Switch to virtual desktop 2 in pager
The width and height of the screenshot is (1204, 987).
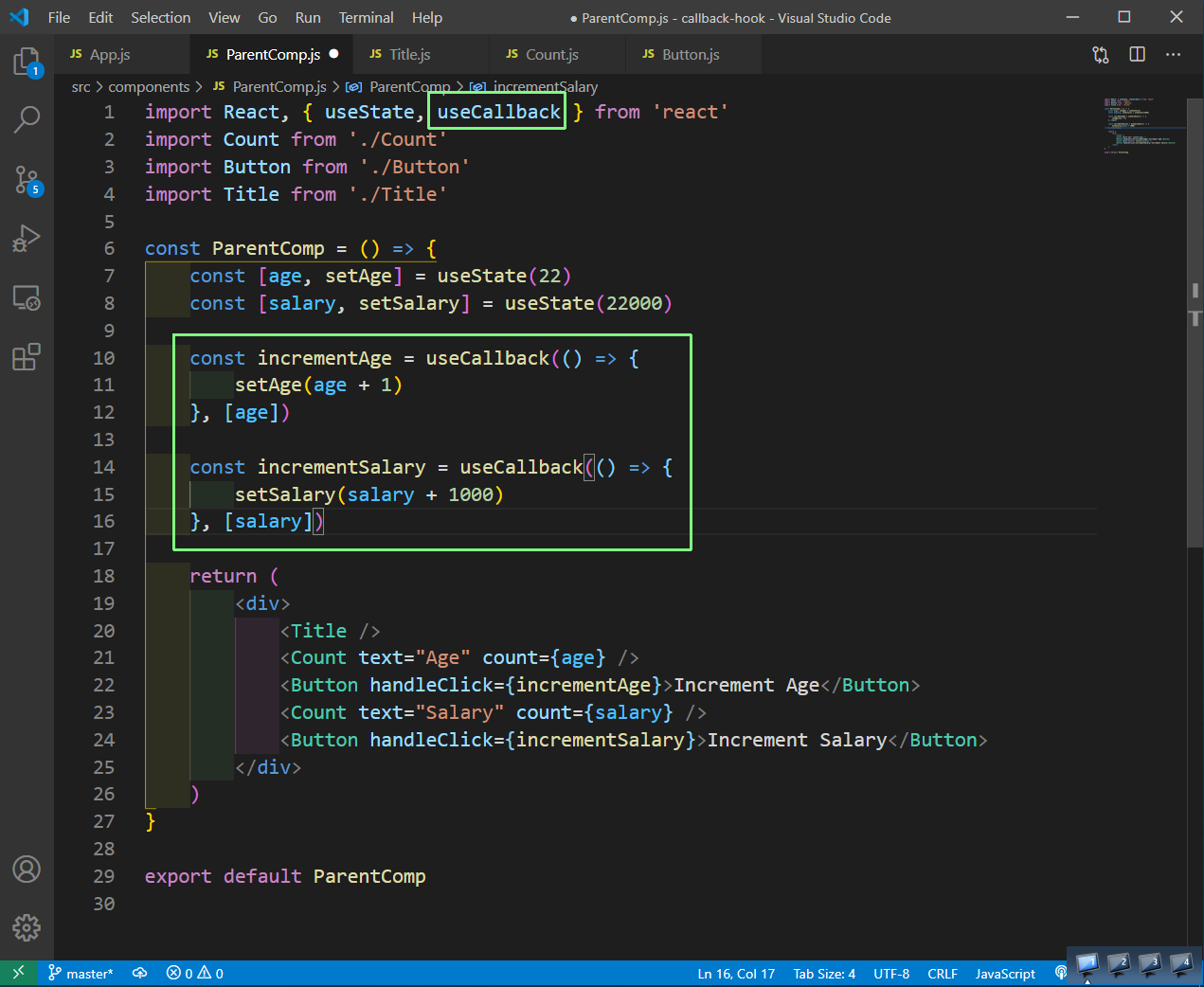click(1119, 965)
